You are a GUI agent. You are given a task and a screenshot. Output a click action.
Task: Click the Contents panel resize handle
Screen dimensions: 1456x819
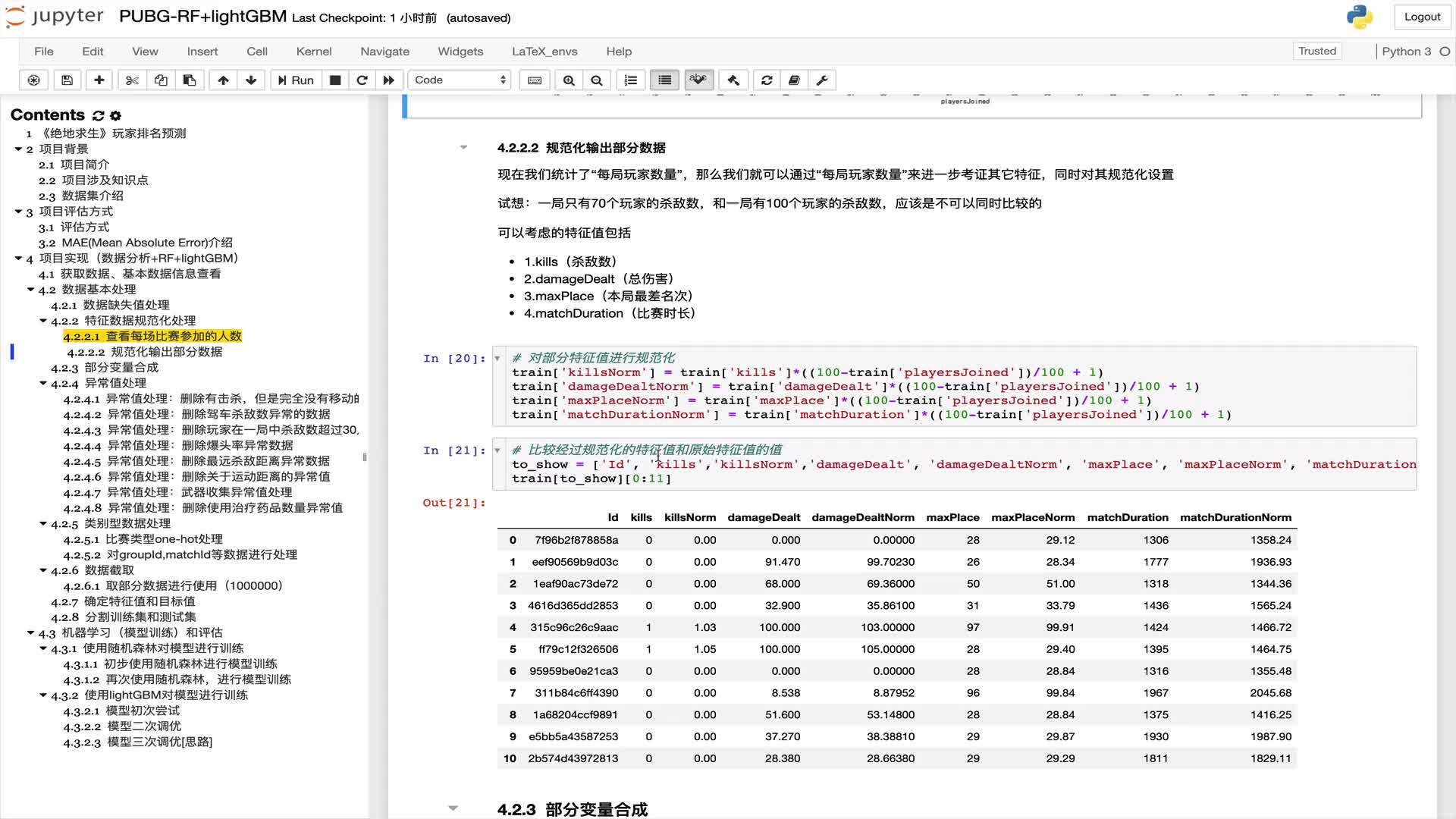365,457
